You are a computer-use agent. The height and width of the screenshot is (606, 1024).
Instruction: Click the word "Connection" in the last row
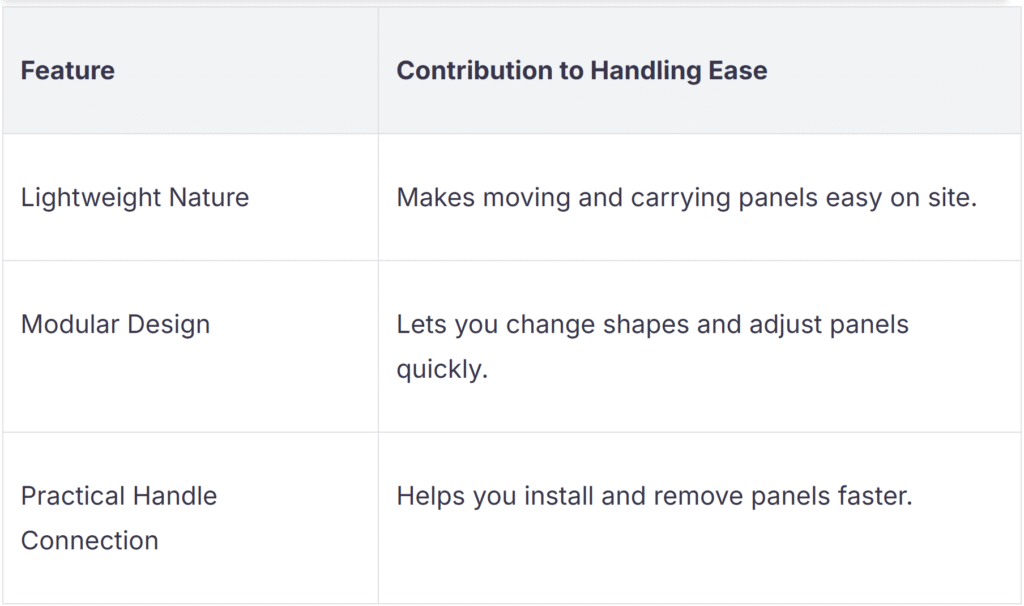pyautogui.click(x=90, y=541)
